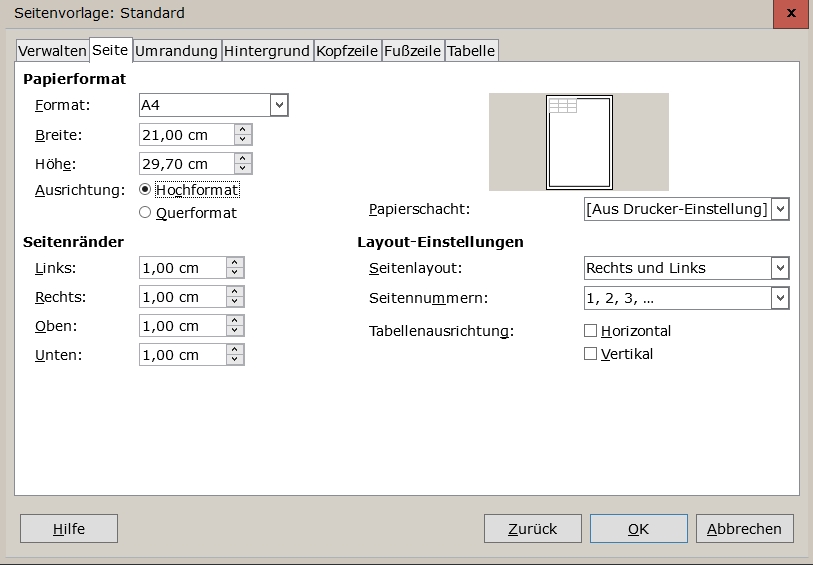Switch to the Fußzeile tab
Screen dimensions: 813x565
point(413,51)
